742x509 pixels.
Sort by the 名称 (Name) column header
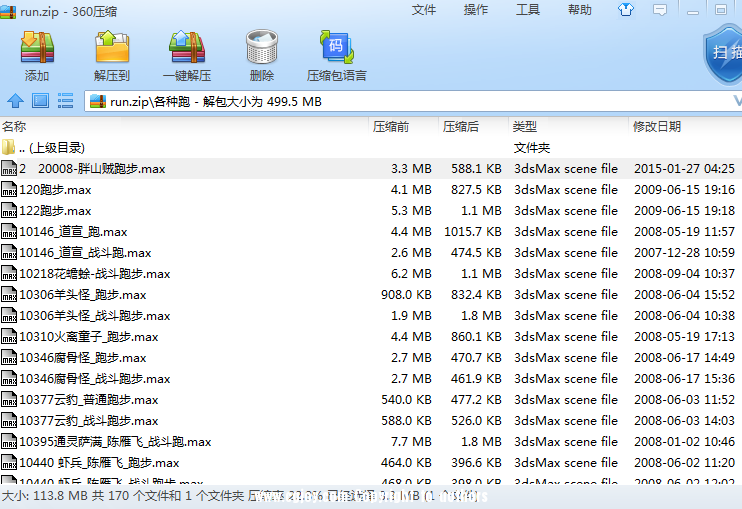(x=14, y=127)
